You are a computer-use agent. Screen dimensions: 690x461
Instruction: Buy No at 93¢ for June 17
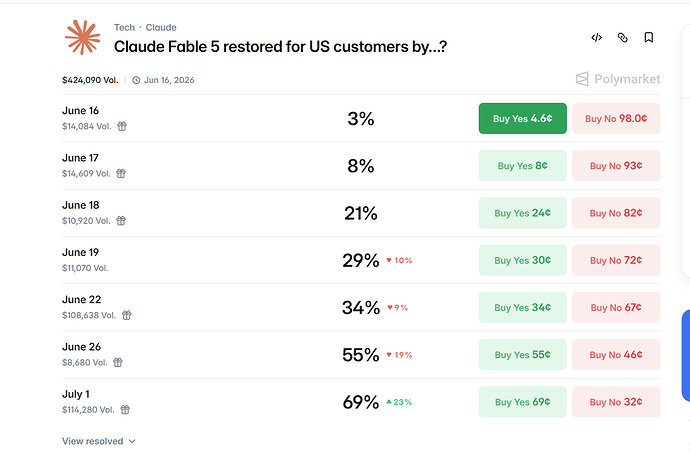point(616,165)
